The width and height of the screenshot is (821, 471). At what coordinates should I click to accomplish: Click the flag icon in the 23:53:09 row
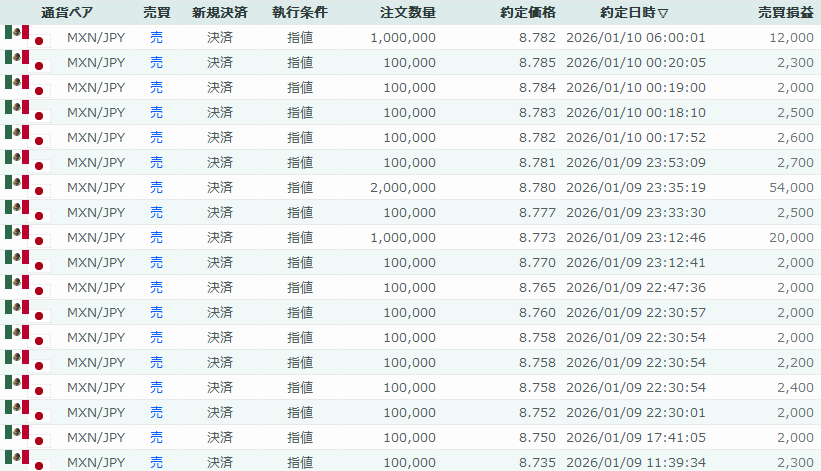27,162
